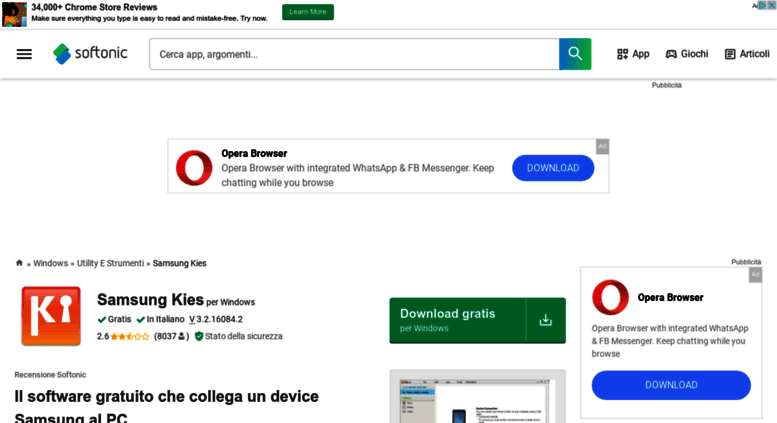Click the Ad badge on center ad

[602, 147]
